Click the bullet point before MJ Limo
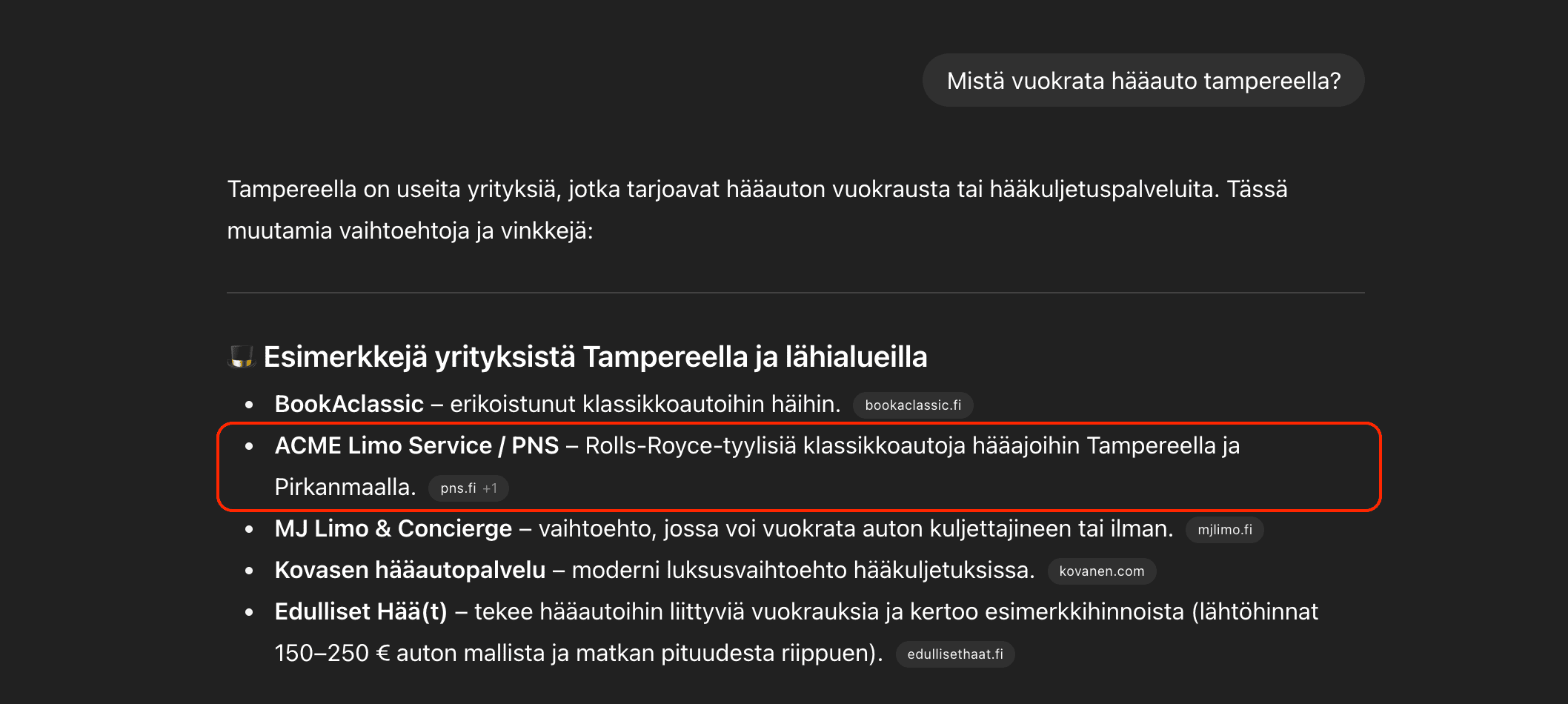Image resolution: width=1568 pixels, height=704 pixels. pyautogui.click(x=249, y=529)
